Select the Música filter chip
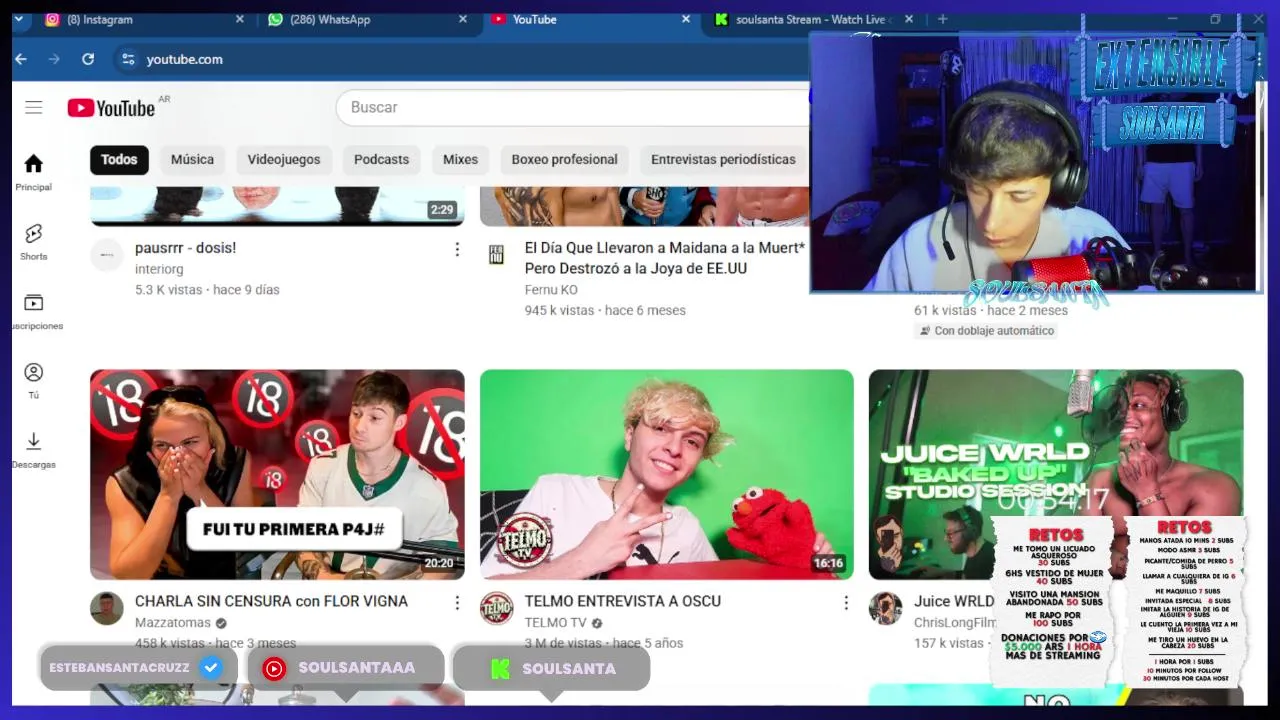Viewport: 1280px width, 720px height. pyautogui.click(x=192, y=160)
